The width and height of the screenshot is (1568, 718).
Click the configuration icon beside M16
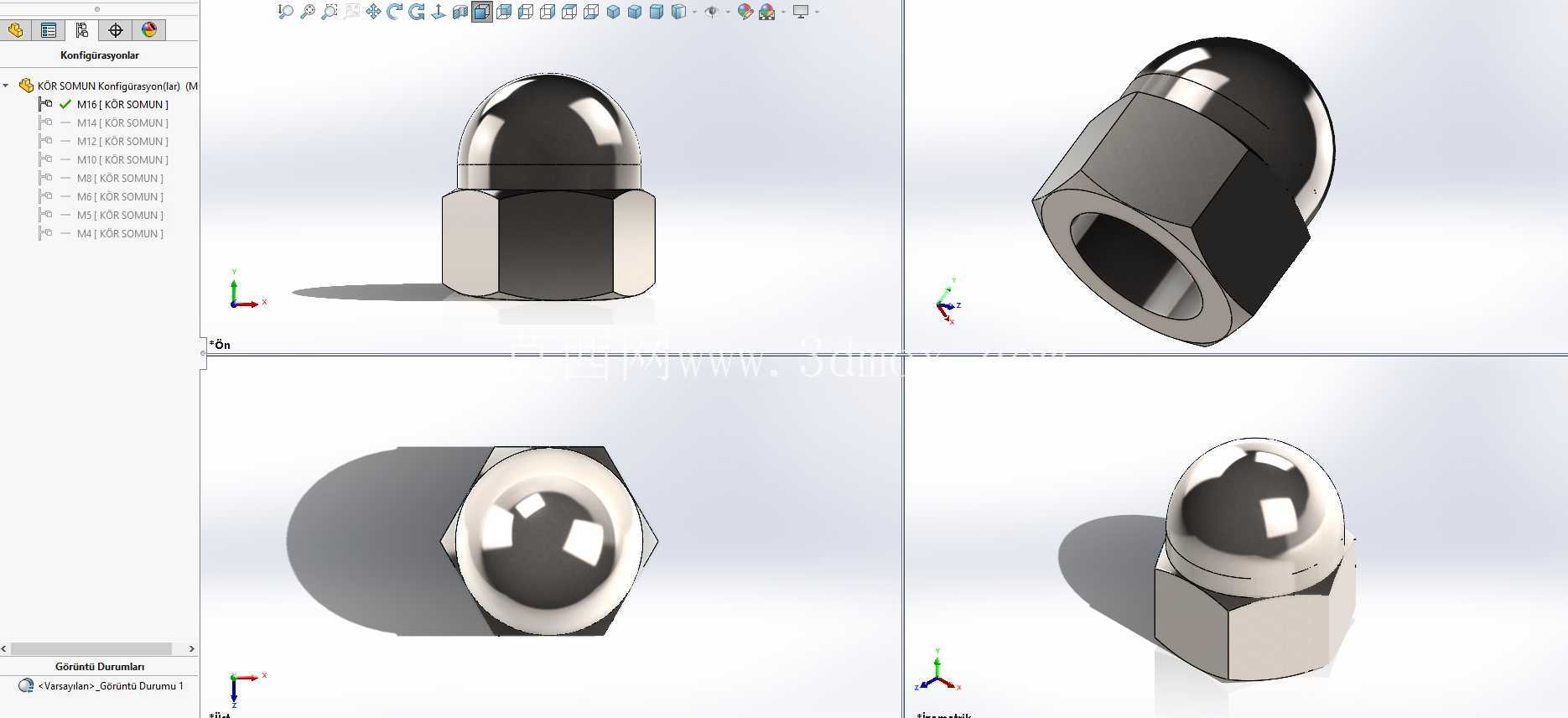[45, 104]
